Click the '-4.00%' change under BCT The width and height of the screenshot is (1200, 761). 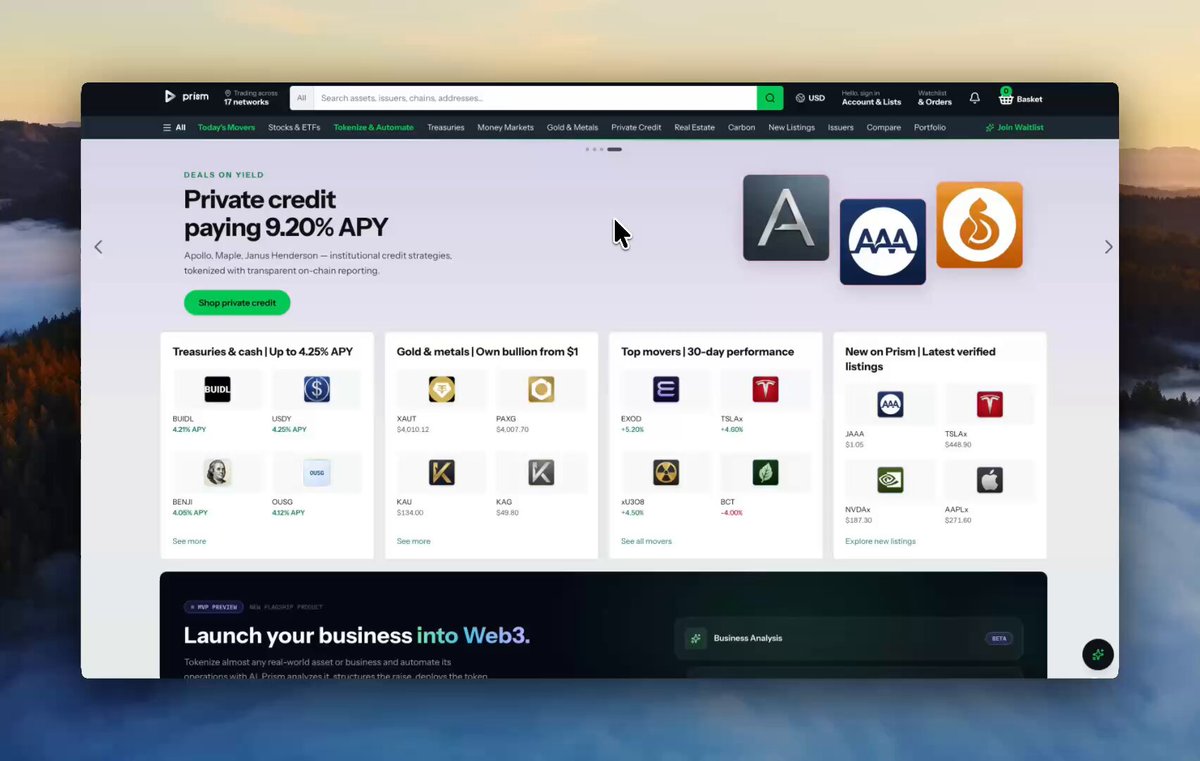point(732,512)
